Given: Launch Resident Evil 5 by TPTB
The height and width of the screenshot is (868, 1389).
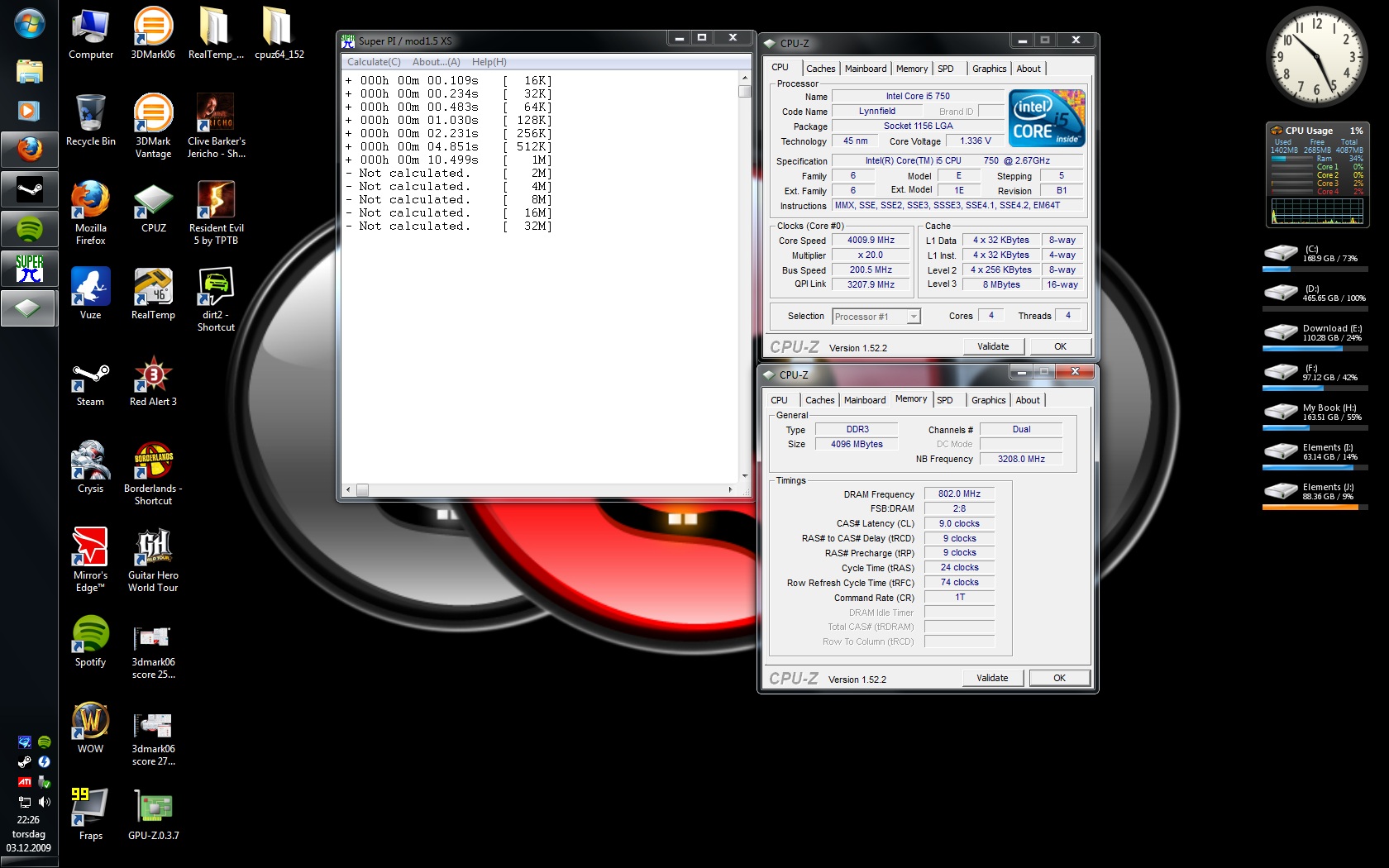Looking at the screenshot, I should coord(216,213).
